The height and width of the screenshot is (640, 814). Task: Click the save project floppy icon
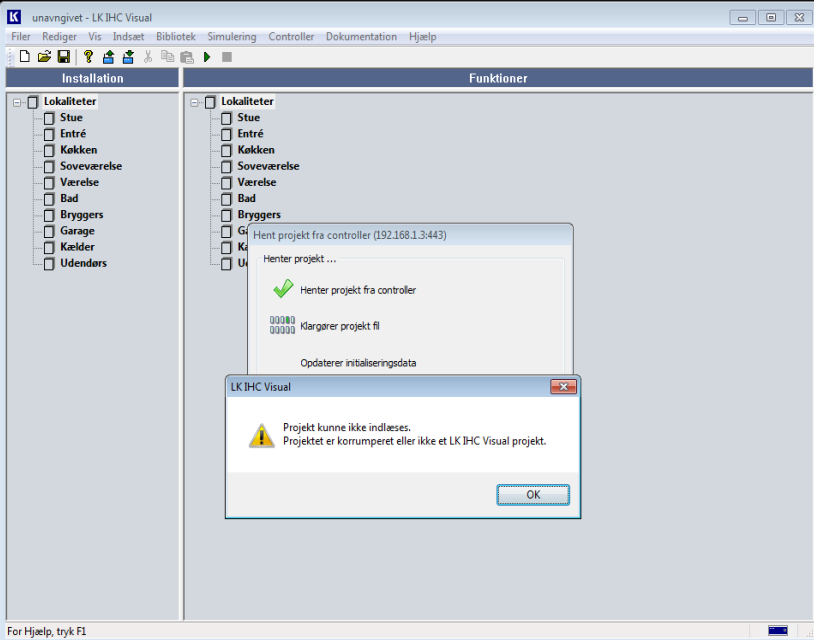pyautogui.click(x=63, y=57)
